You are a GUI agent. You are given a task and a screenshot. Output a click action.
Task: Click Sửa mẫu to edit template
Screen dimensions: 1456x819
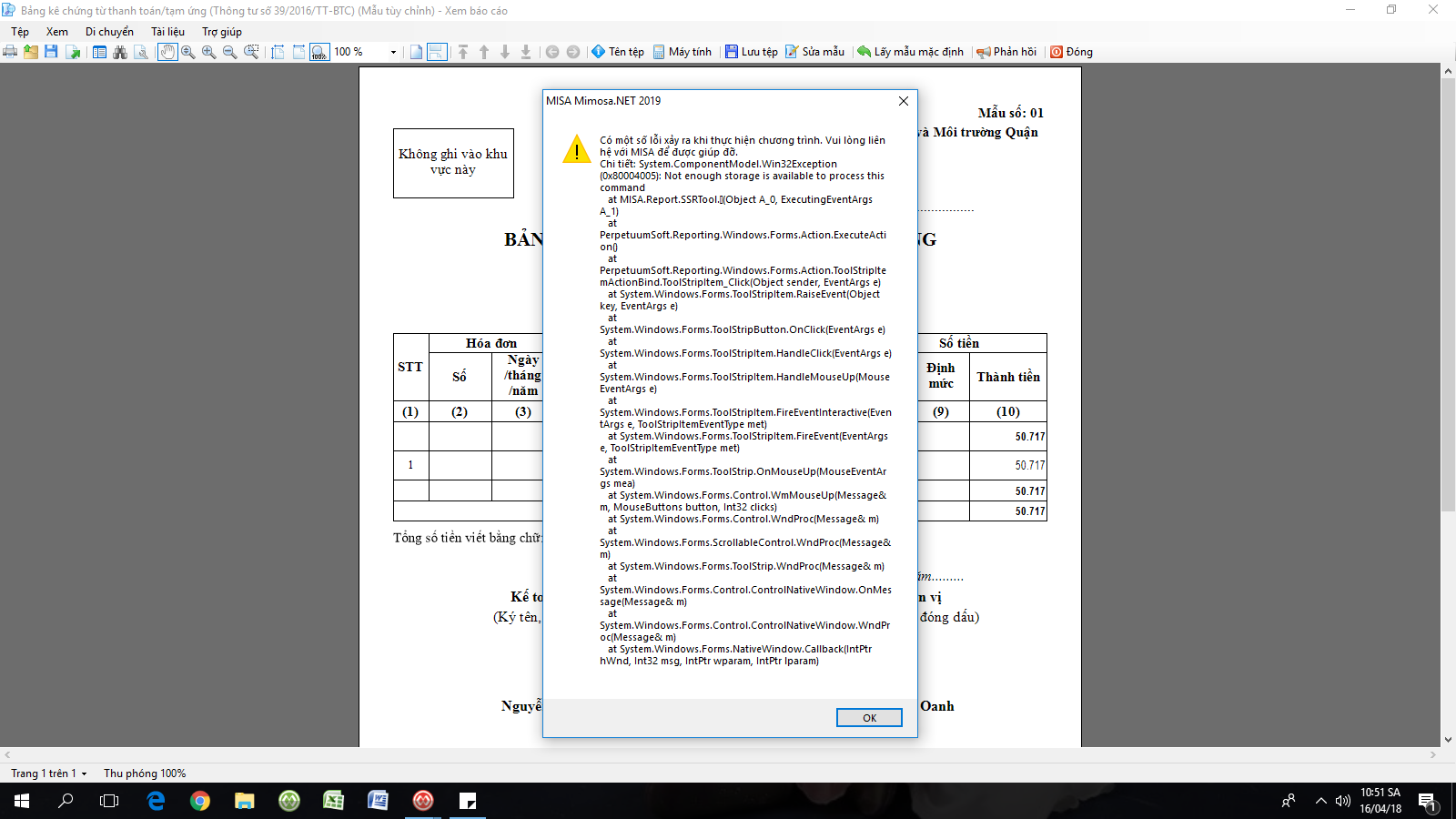pyautogui.click(x=814, y=52)
